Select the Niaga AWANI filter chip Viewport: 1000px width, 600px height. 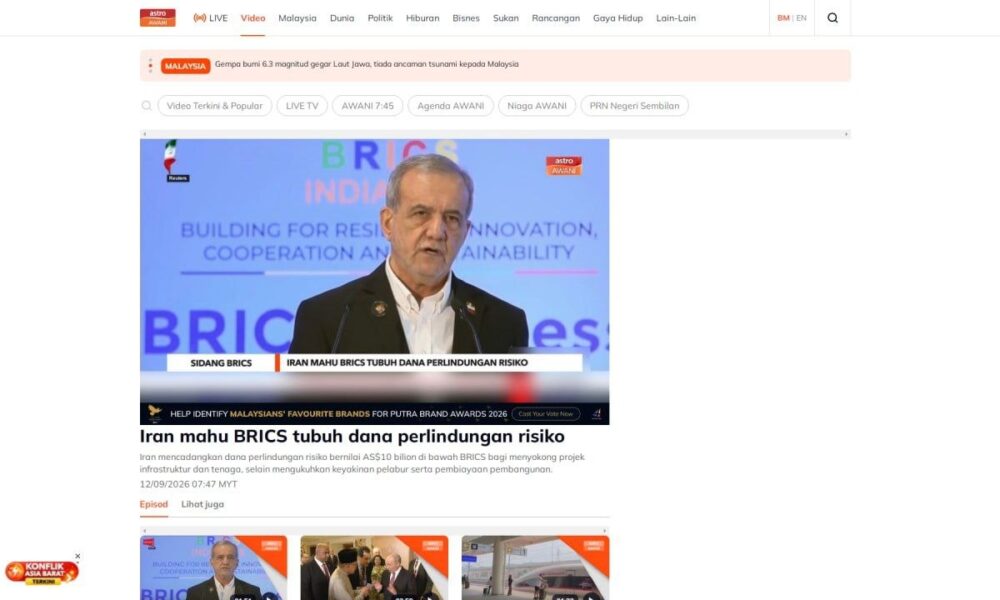537,106
